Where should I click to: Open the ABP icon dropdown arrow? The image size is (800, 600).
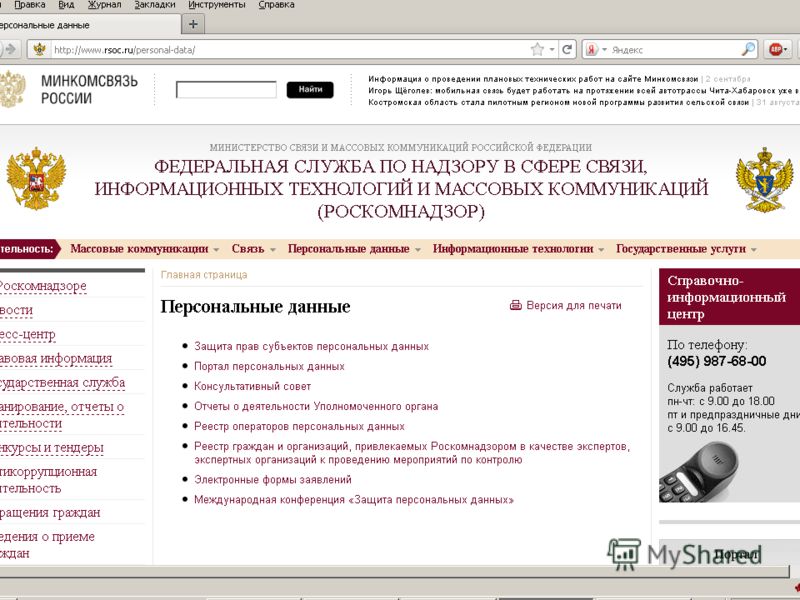pyautogui.click(x=786, y=49)
